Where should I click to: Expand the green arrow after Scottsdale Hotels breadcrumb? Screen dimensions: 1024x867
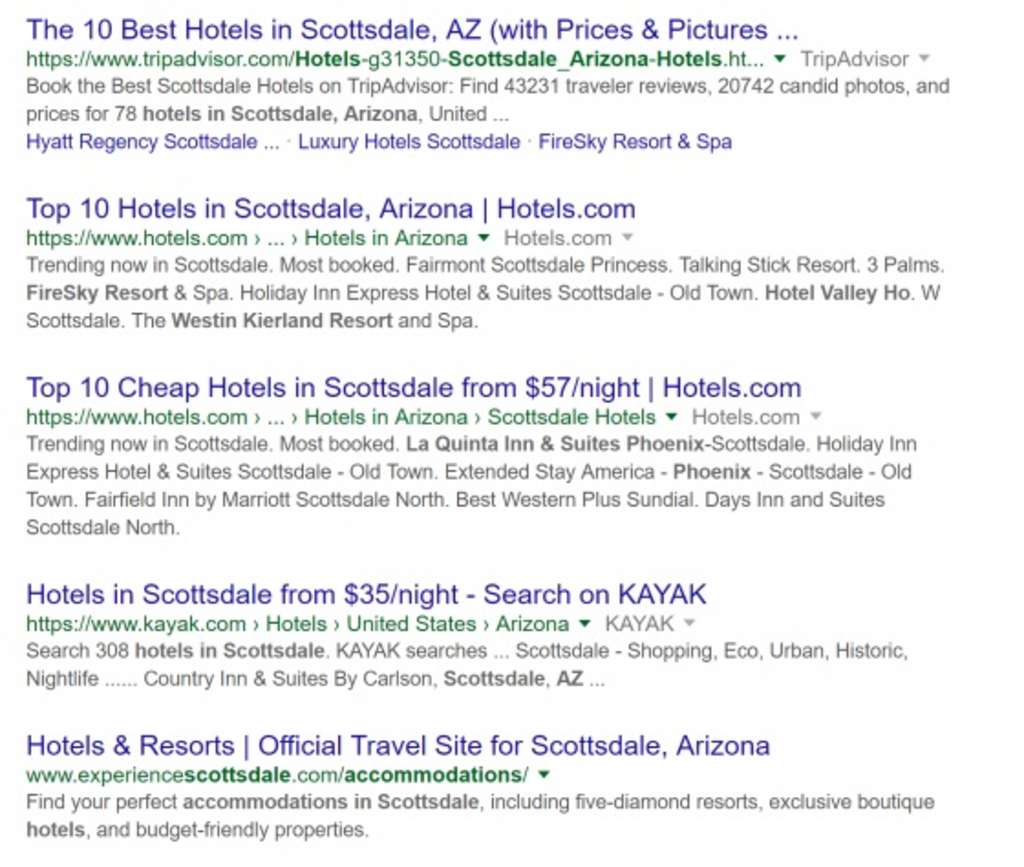click(672, 417)
